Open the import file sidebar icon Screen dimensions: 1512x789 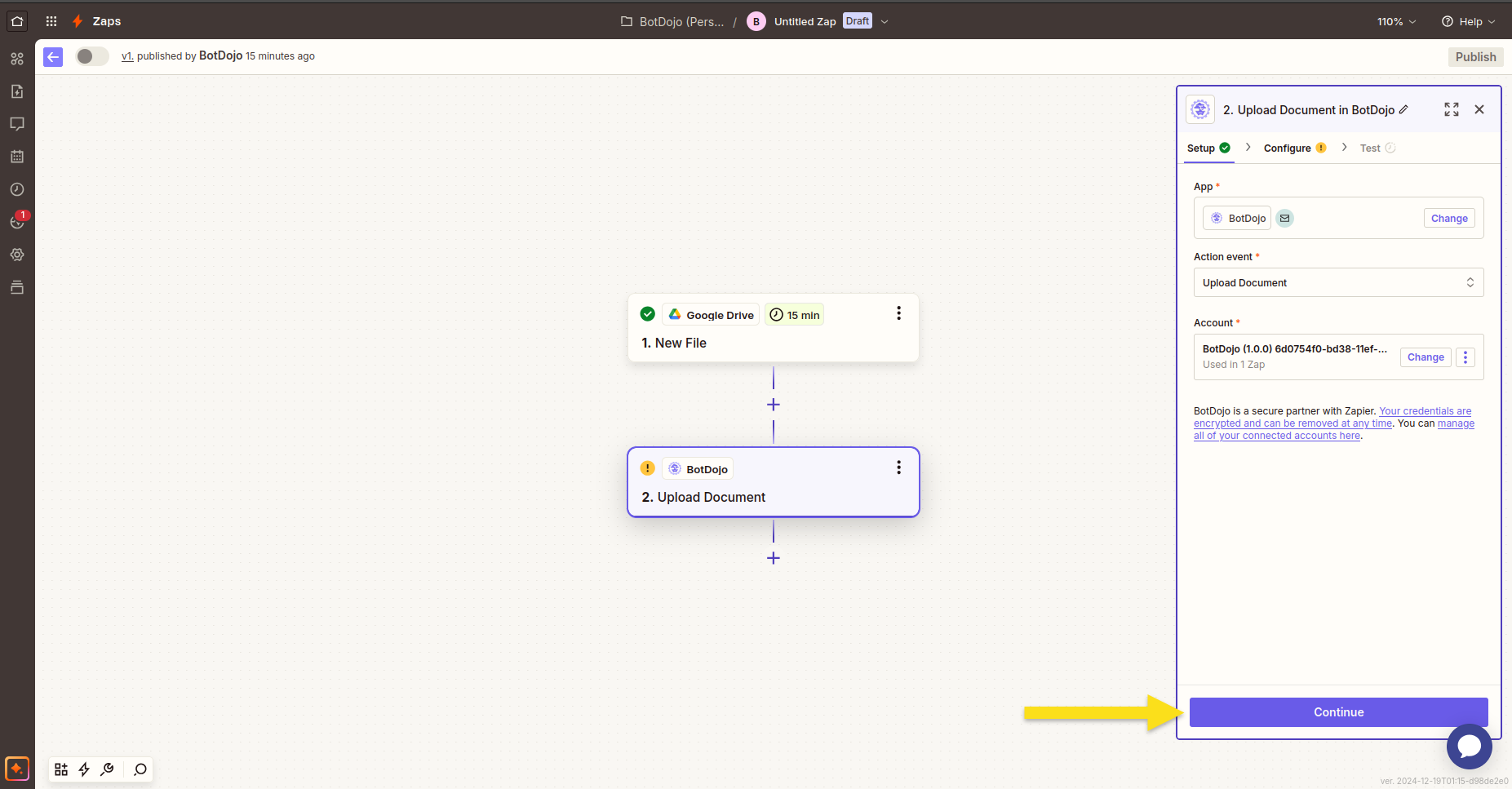click(x=17, y=91)
